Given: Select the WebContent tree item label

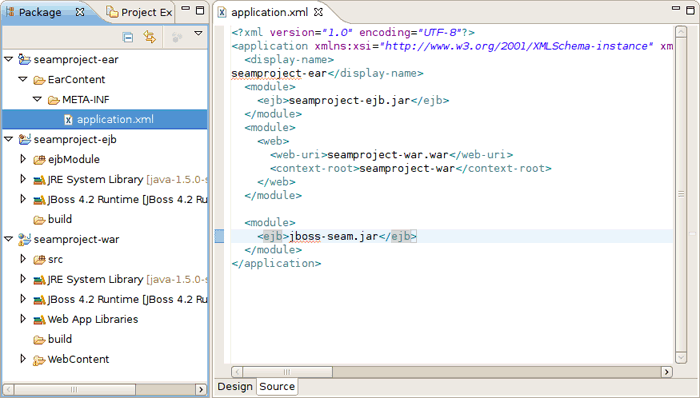Looking at the screenshot, I should (x=78, y=359).
